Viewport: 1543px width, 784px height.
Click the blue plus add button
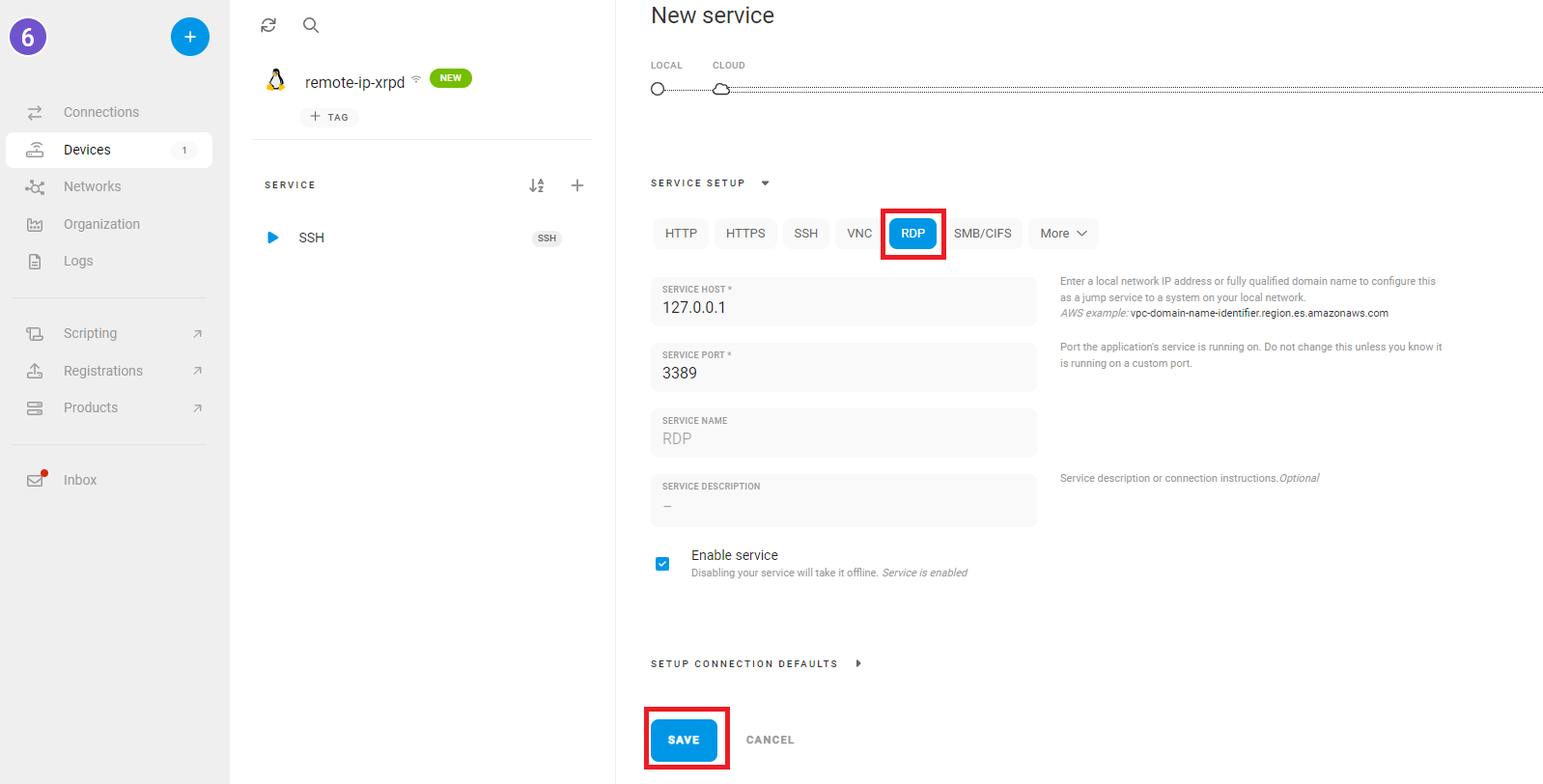point(190,37)
